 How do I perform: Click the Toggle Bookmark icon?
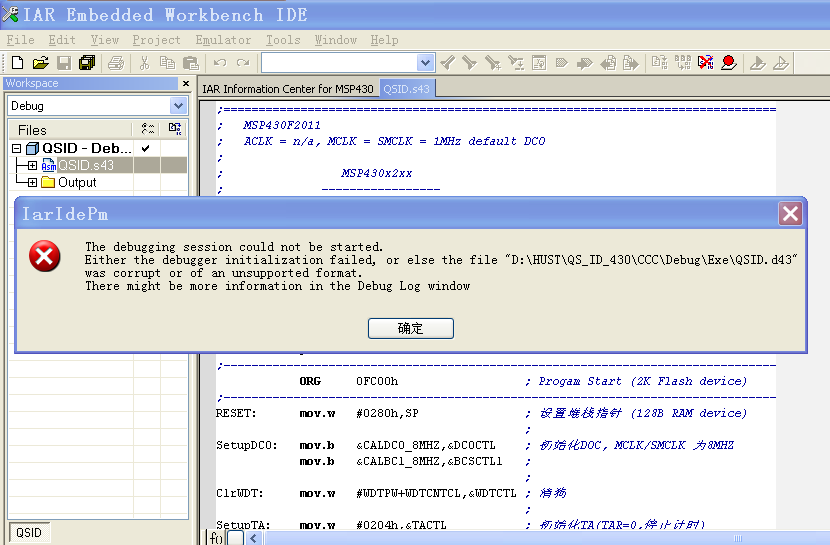click(562, 63)
